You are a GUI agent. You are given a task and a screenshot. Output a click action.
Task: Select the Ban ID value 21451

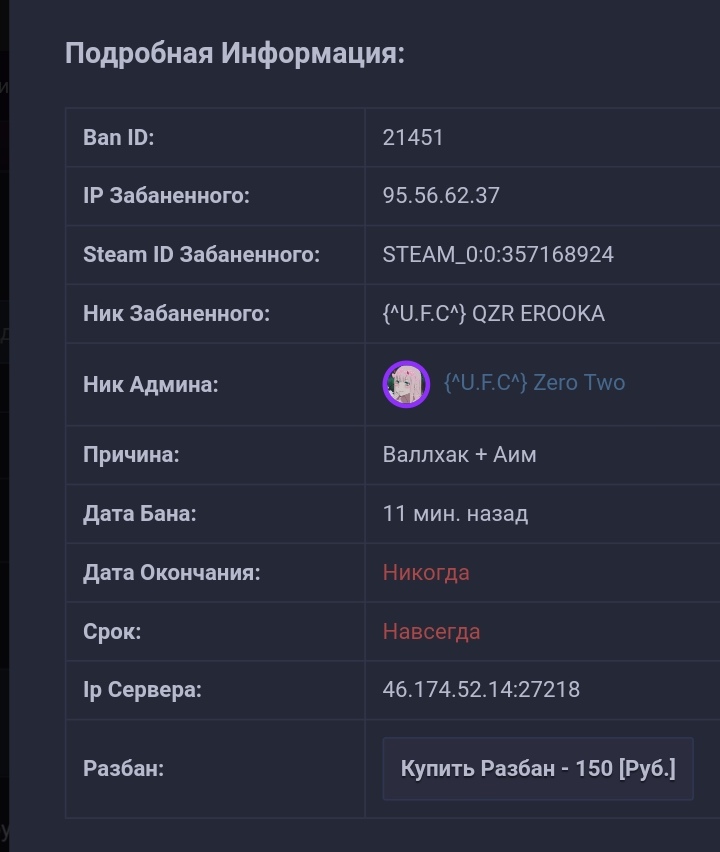tap(413, 137)
